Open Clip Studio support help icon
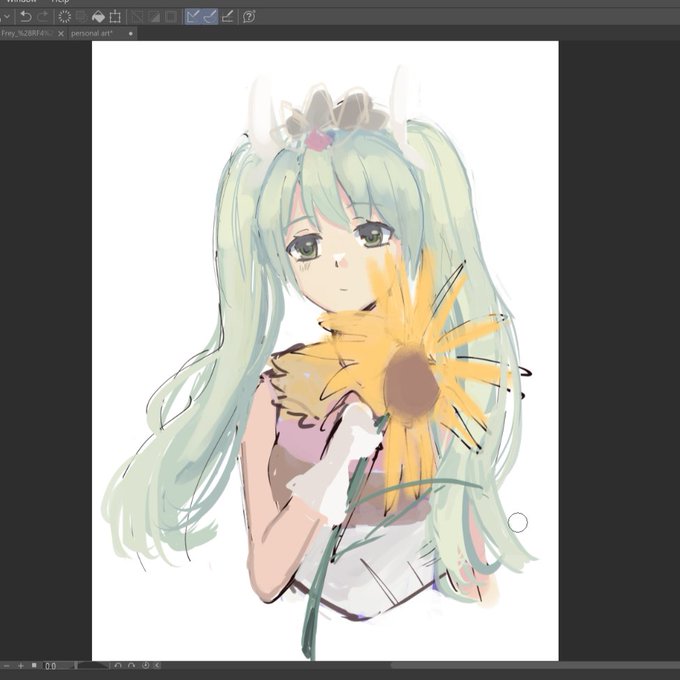This screenshot has width=680, height=680. [x=249, y=17]
